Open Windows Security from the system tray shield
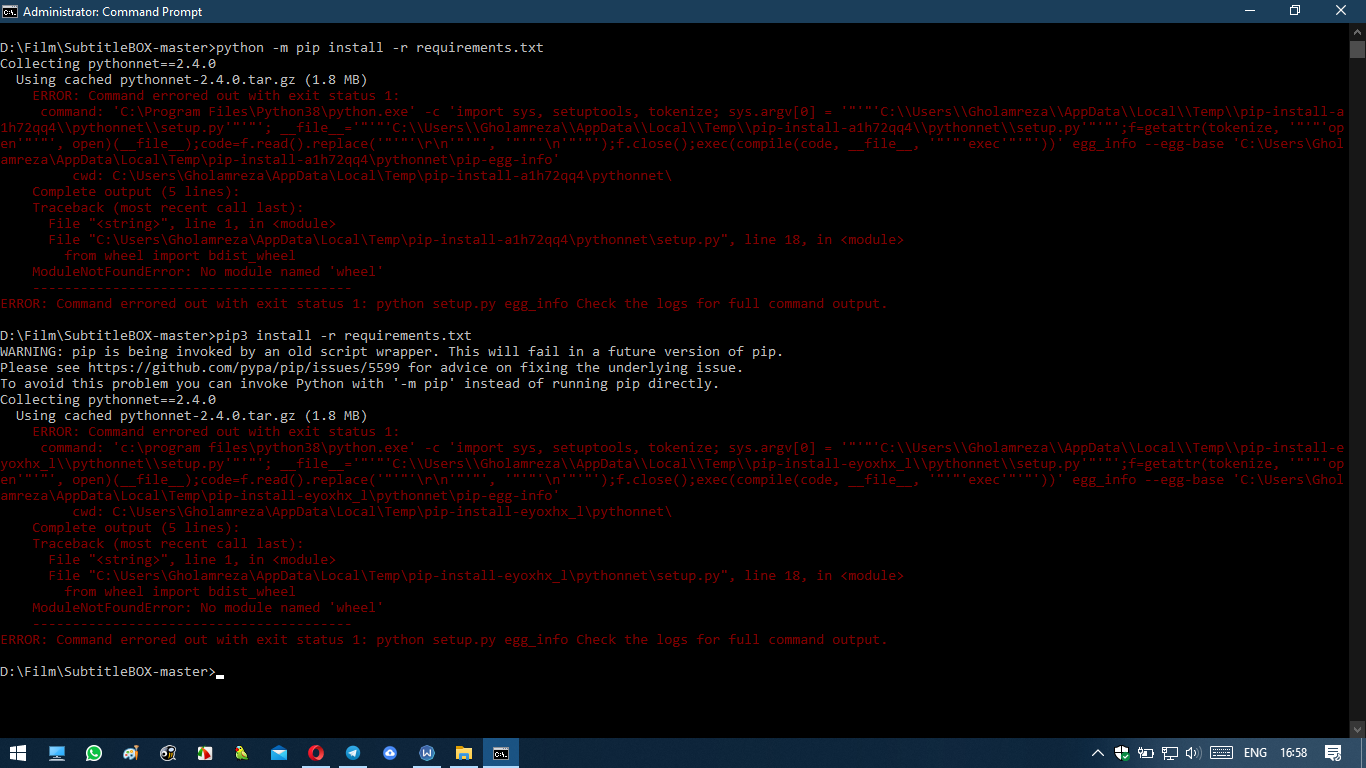The width and height of the screenshot is (1366, 768). pyautogui.click(x=1122, y=752)
